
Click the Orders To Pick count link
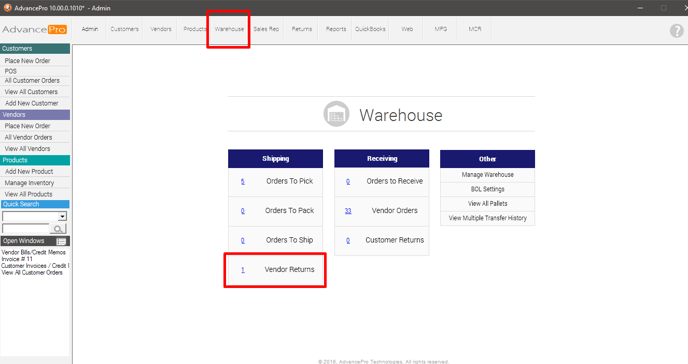(243, 181)
